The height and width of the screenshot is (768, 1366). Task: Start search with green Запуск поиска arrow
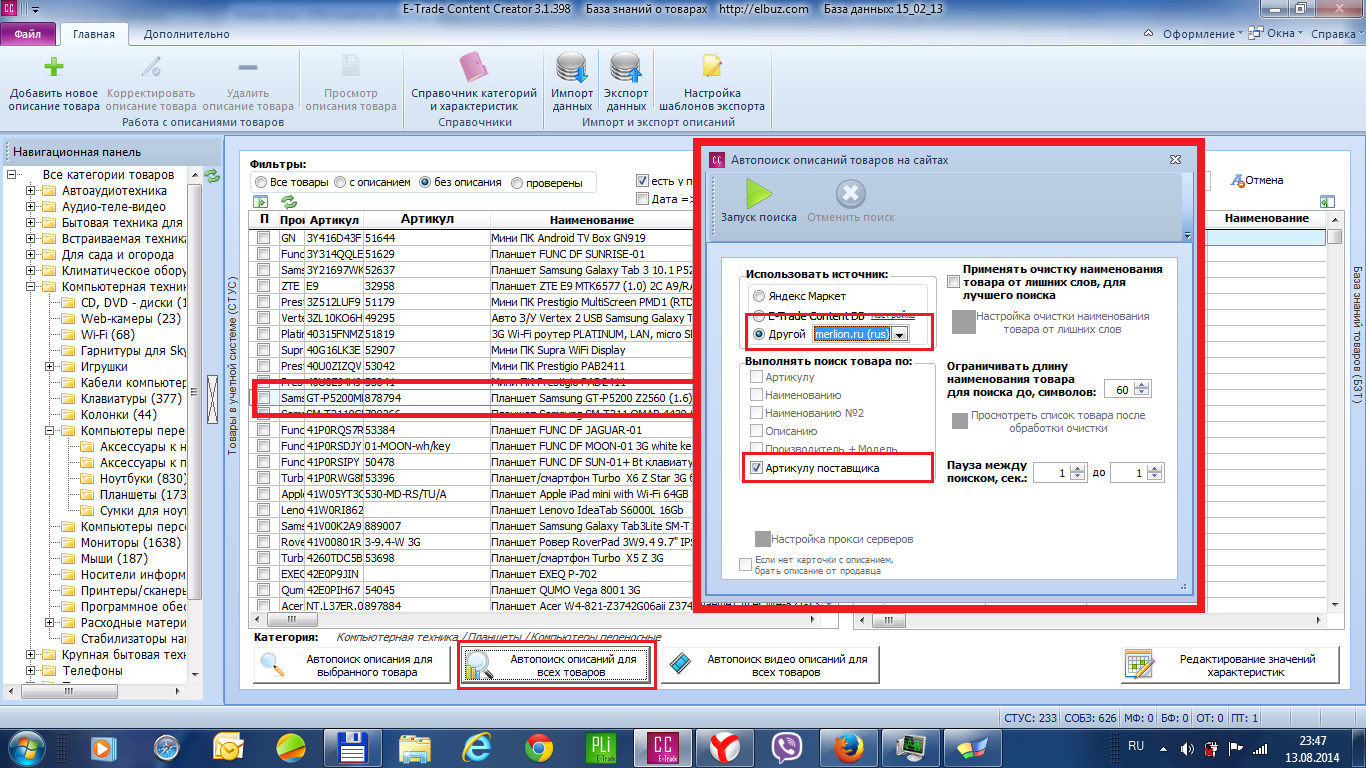coord(759,193)
